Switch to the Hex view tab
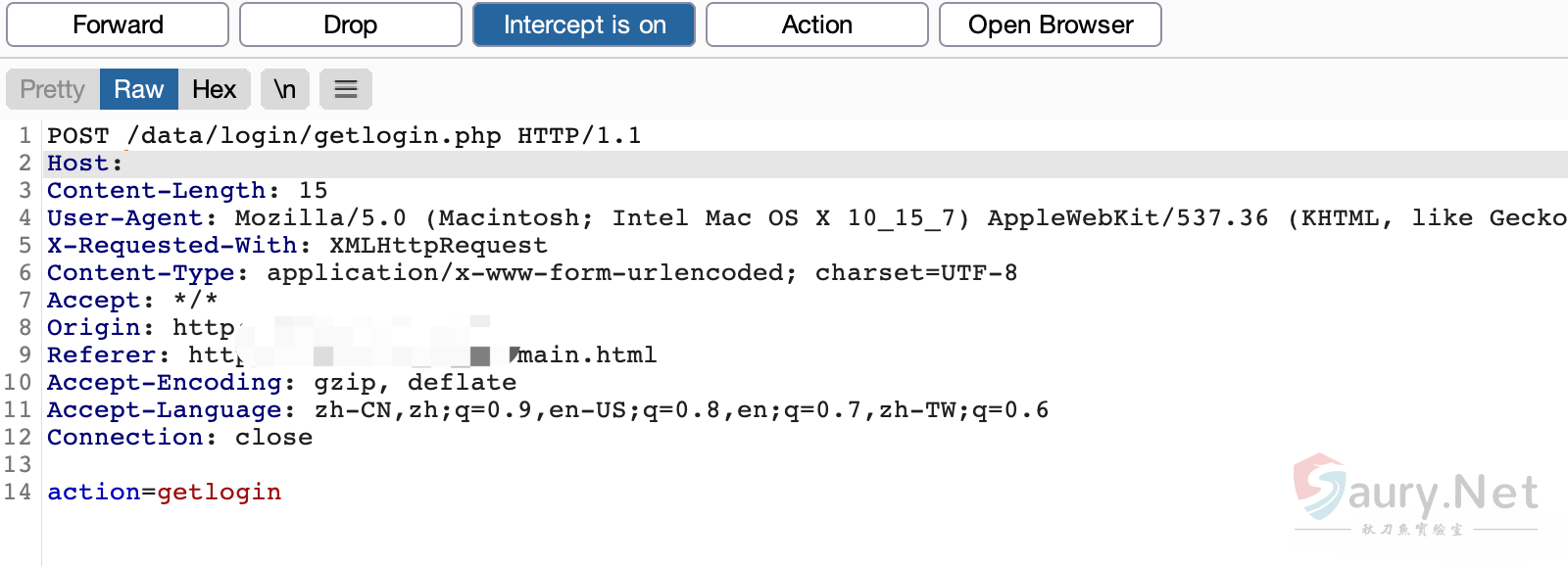The height and width of the screenshot is (566, 1568). [x=214, y=89]
